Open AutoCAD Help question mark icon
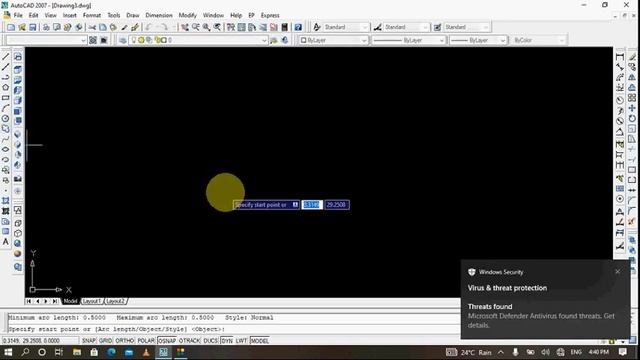640x360 pixels. click(298, 27)
